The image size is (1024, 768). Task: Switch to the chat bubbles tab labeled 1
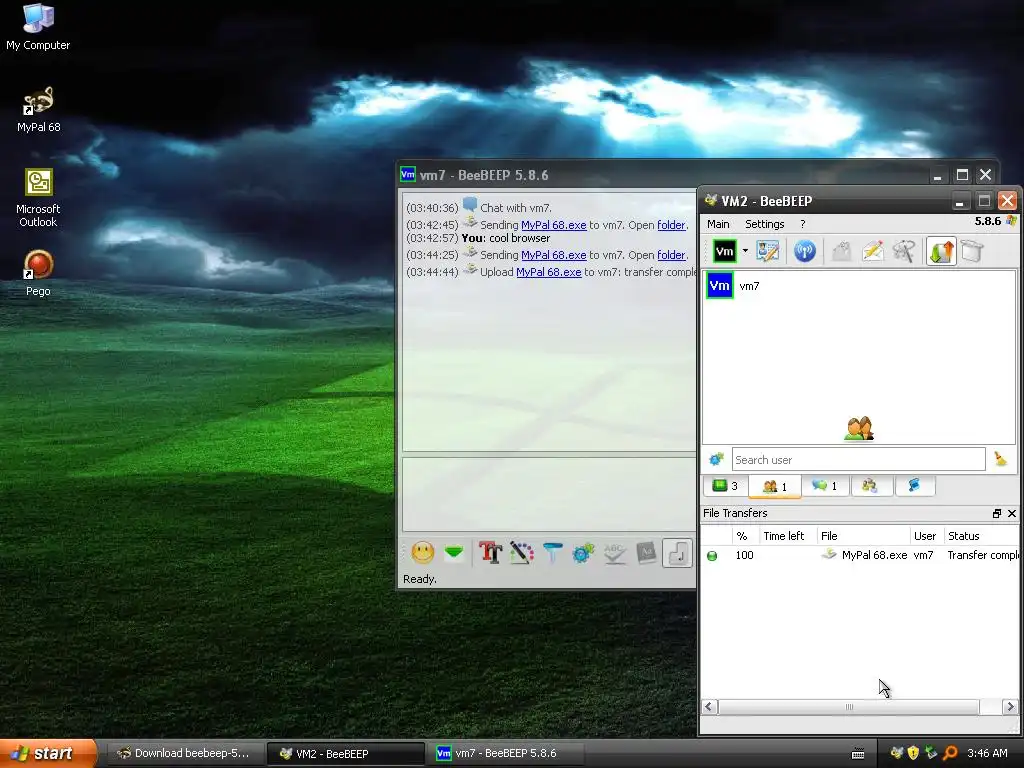click(824, 486)
